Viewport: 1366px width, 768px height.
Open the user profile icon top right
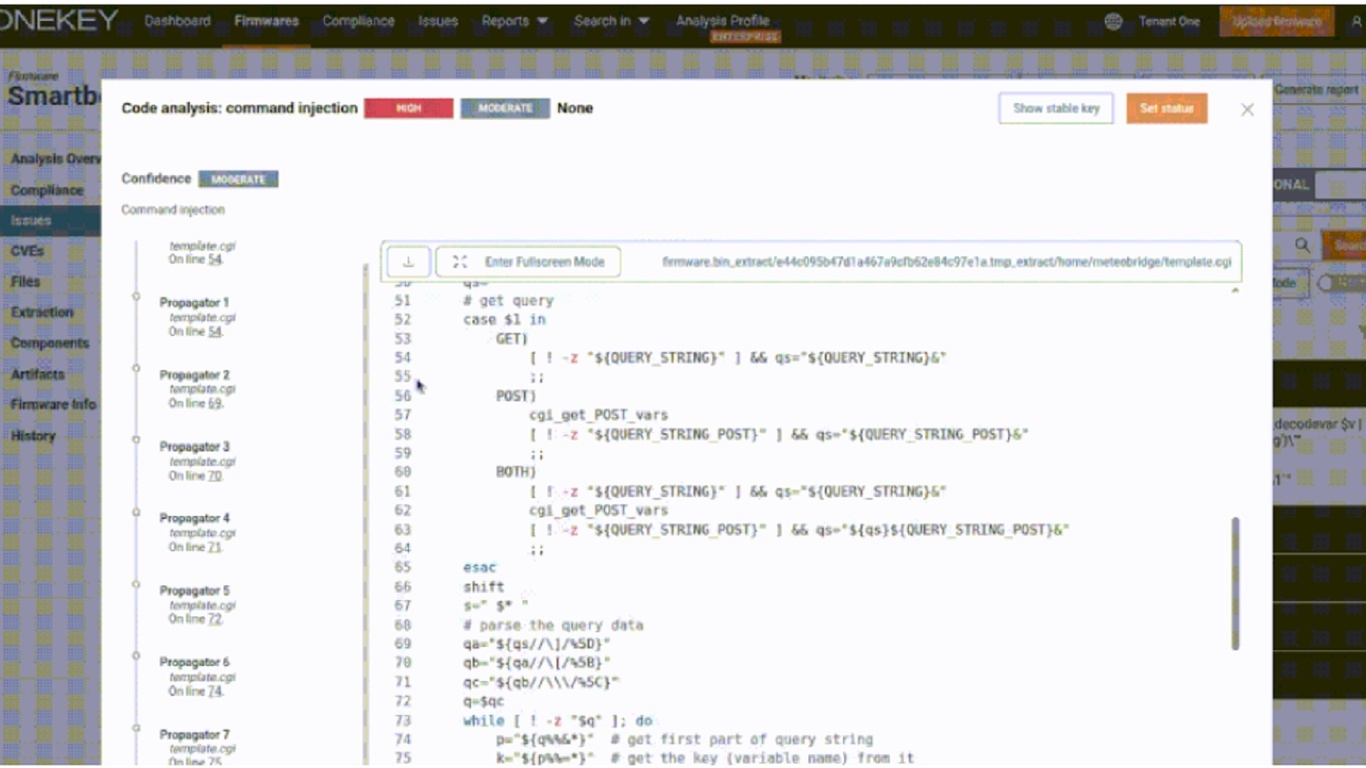(x=1355, y=20)
